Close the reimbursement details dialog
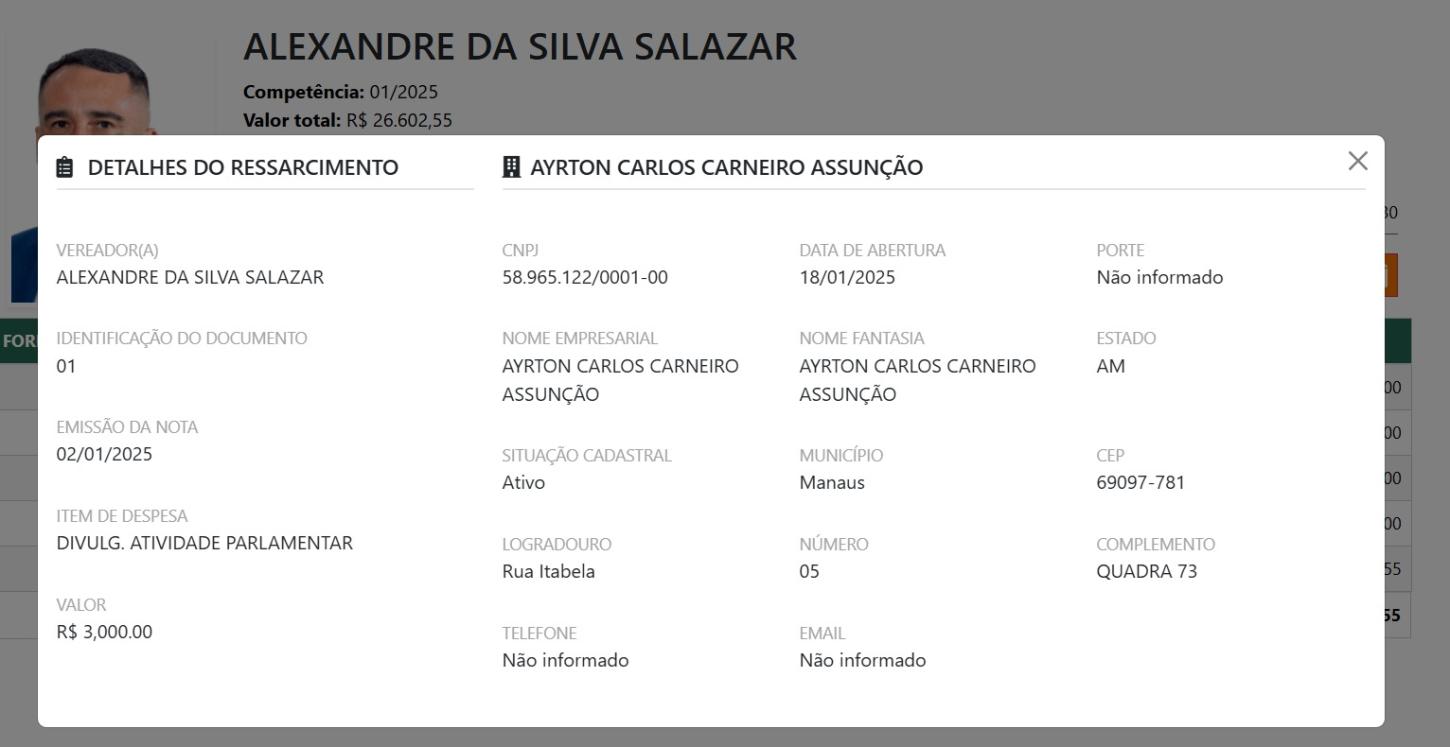Image resolution: width=1450 pixels, height=747 pixels. [1357, 161]
